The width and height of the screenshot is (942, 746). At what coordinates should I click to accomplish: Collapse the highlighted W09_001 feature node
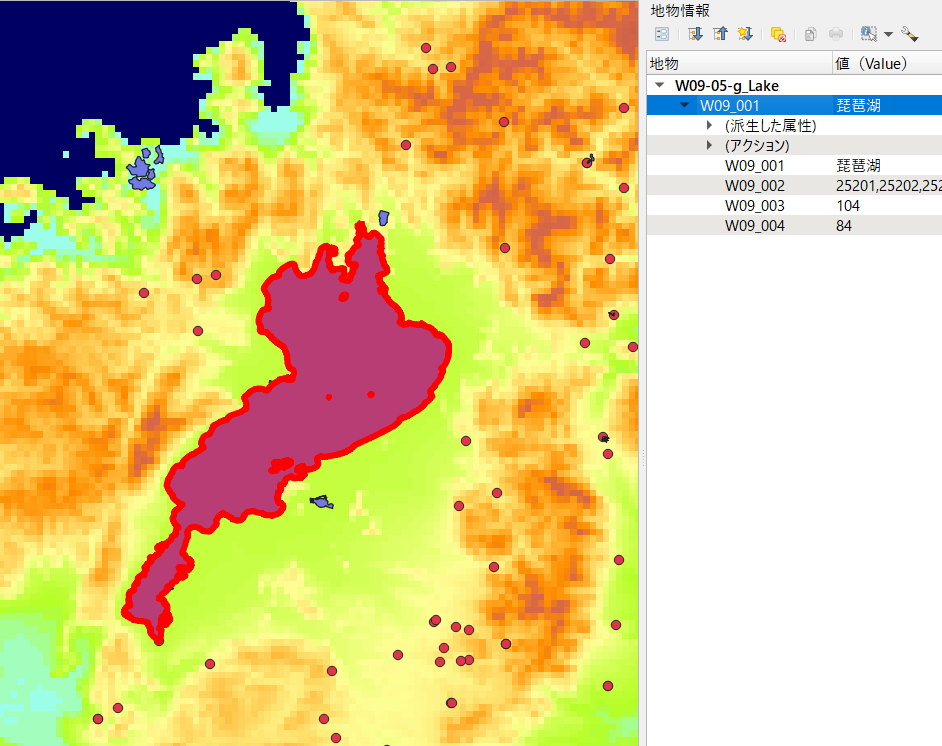(x=683, y=104)
